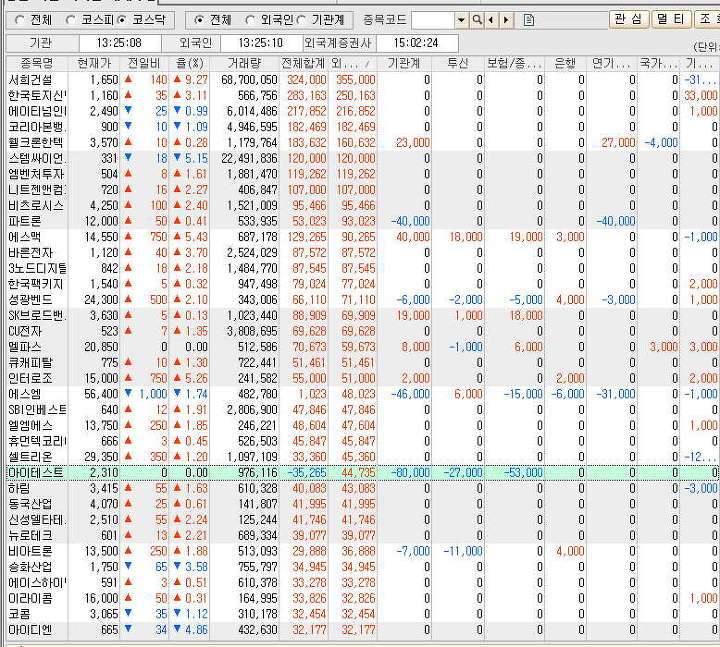720x647 pixels.
Task: Select the CU전자 stock name
Action: (x=25, y=331)
